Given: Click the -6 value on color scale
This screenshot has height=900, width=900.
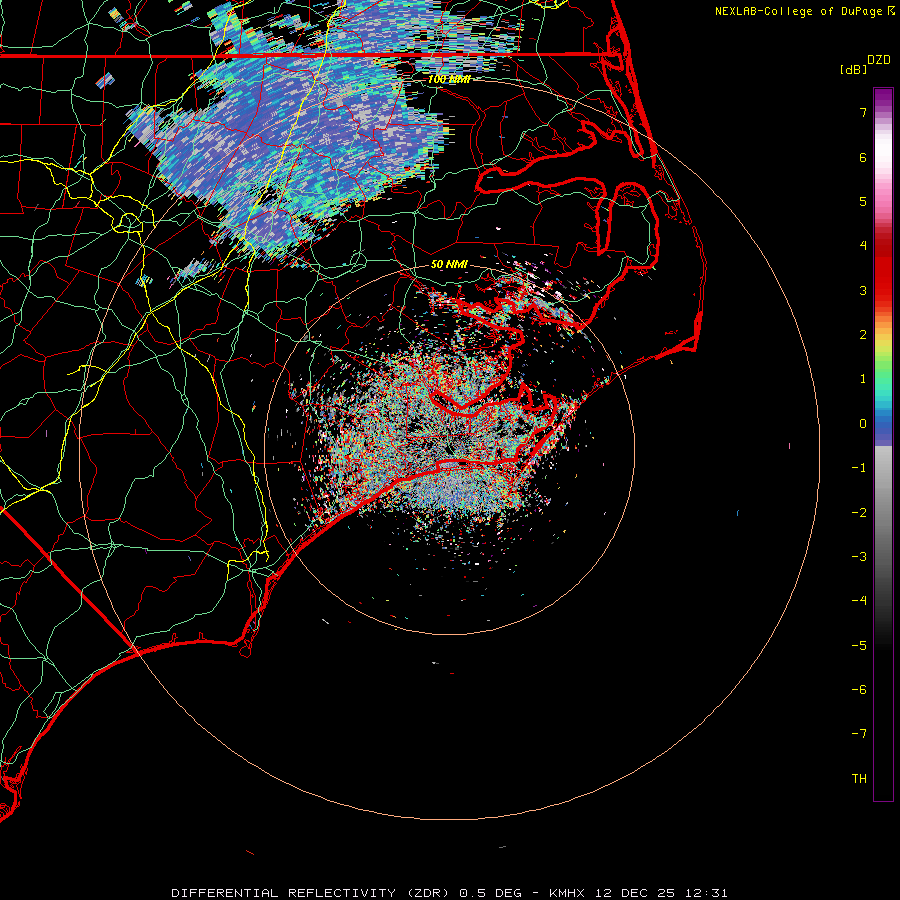Looking at the screenshot, I should [859, 690].
